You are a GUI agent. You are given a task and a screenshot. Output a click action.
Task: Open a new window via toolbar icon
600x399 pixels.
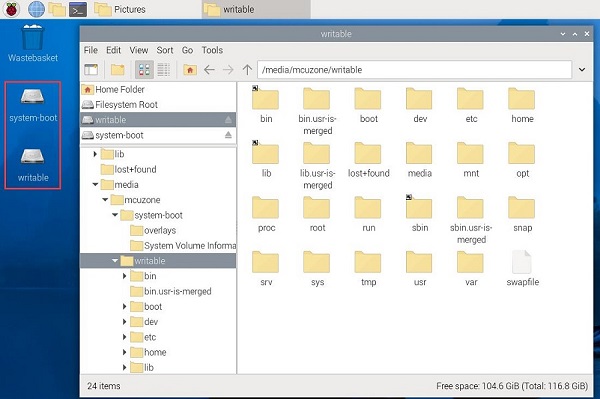(x=91, y=70)
